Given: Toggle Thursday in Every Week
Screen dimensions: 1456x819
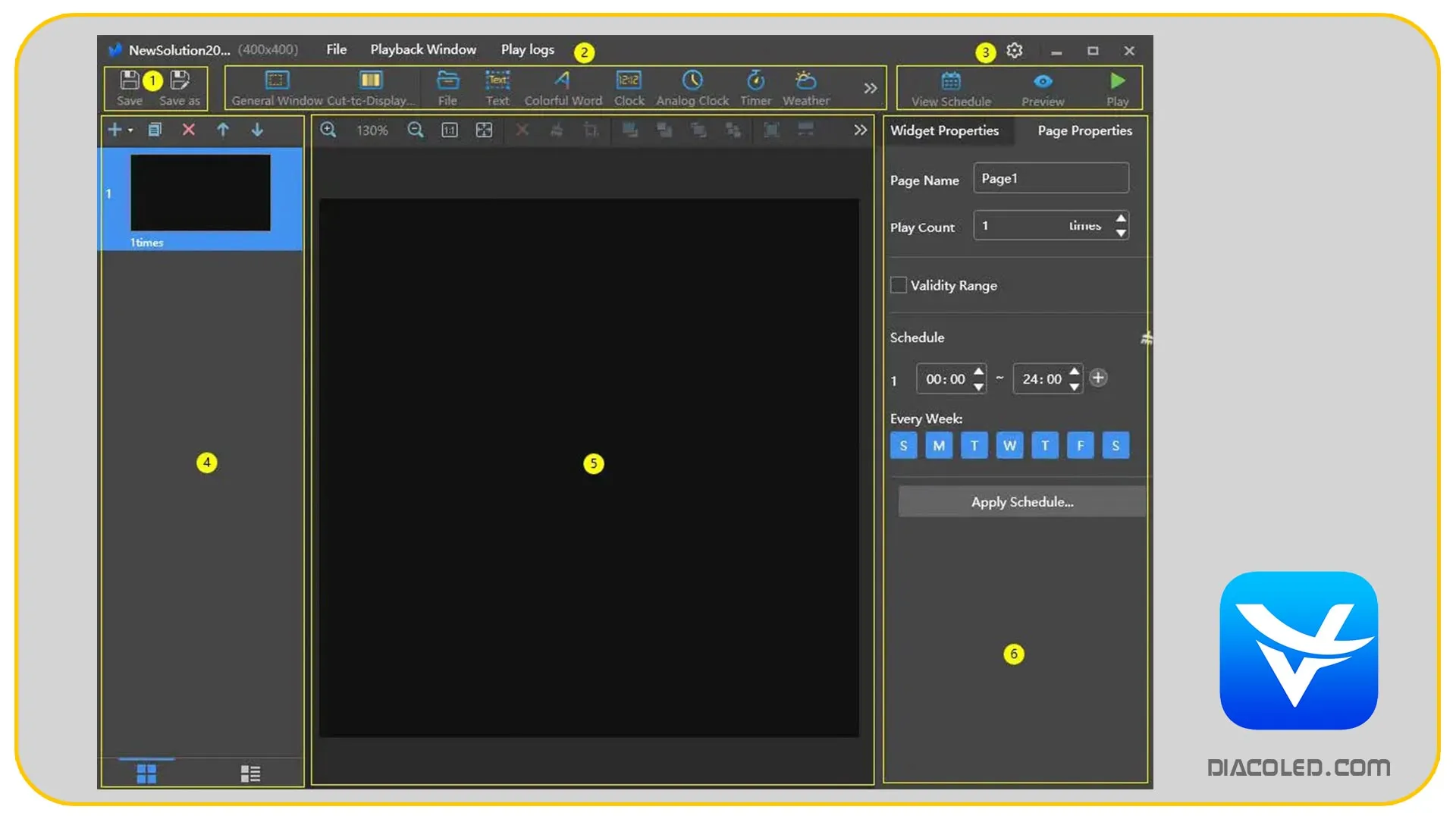Looking at the screenshot, I should click(x=1045, y=445).
